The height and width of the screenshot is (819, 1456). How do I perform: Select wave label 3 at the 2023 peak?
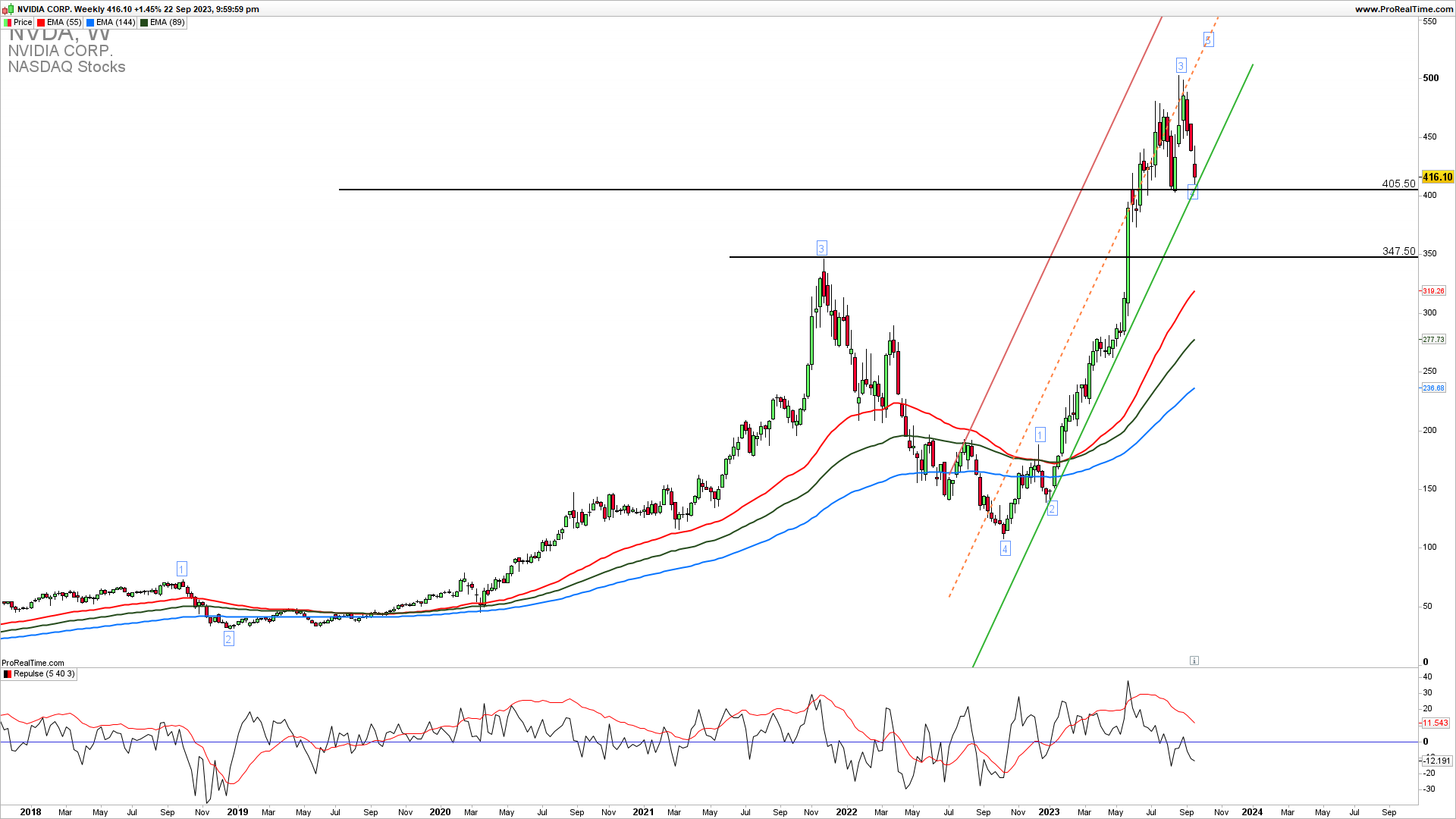click(x=1181, y=66)
